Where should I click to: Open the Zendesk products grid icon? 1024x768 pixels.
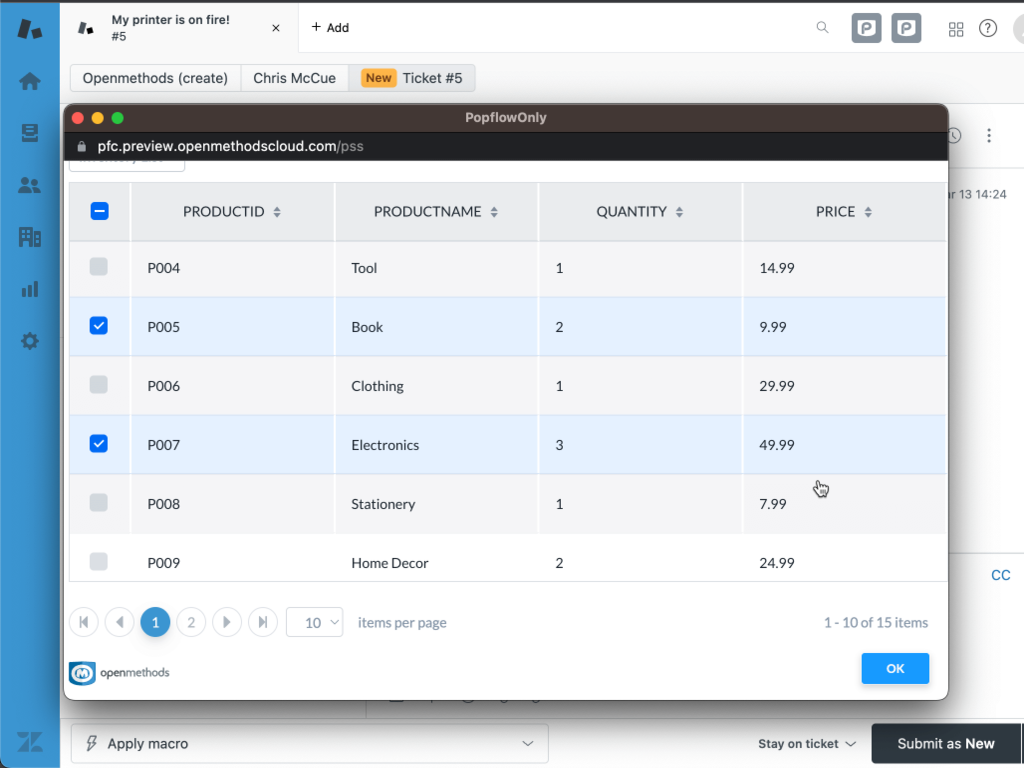[956, 28]
